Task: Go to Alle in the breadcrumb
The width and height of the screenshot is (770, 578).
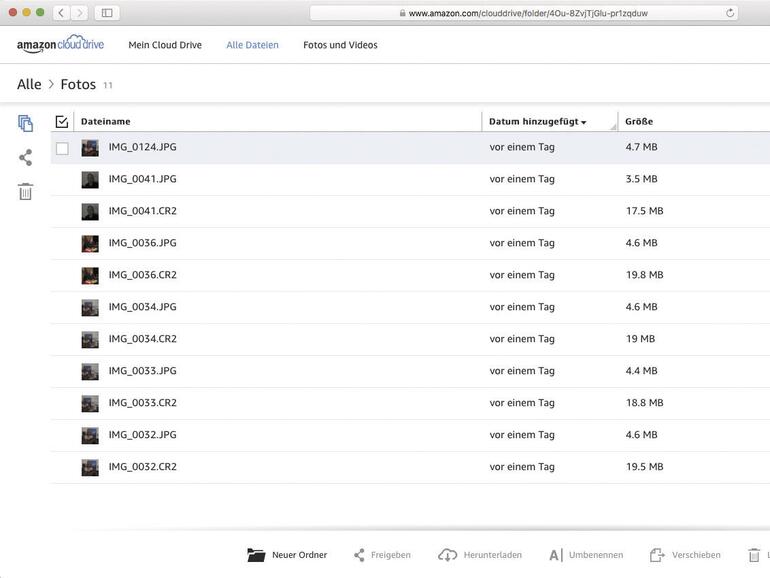Action: point(29,85)
